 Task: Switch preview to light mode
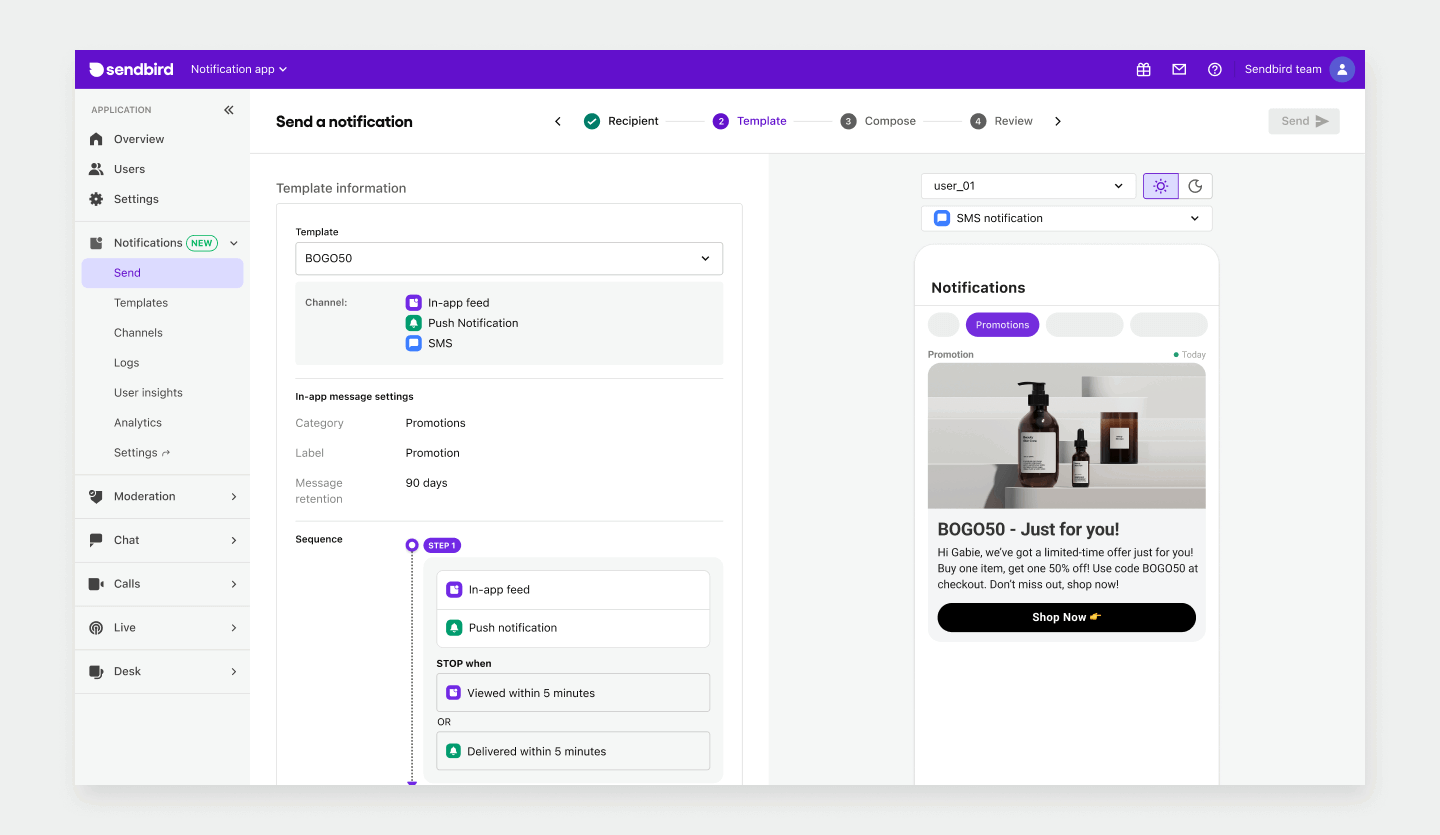pos(1161,186)
